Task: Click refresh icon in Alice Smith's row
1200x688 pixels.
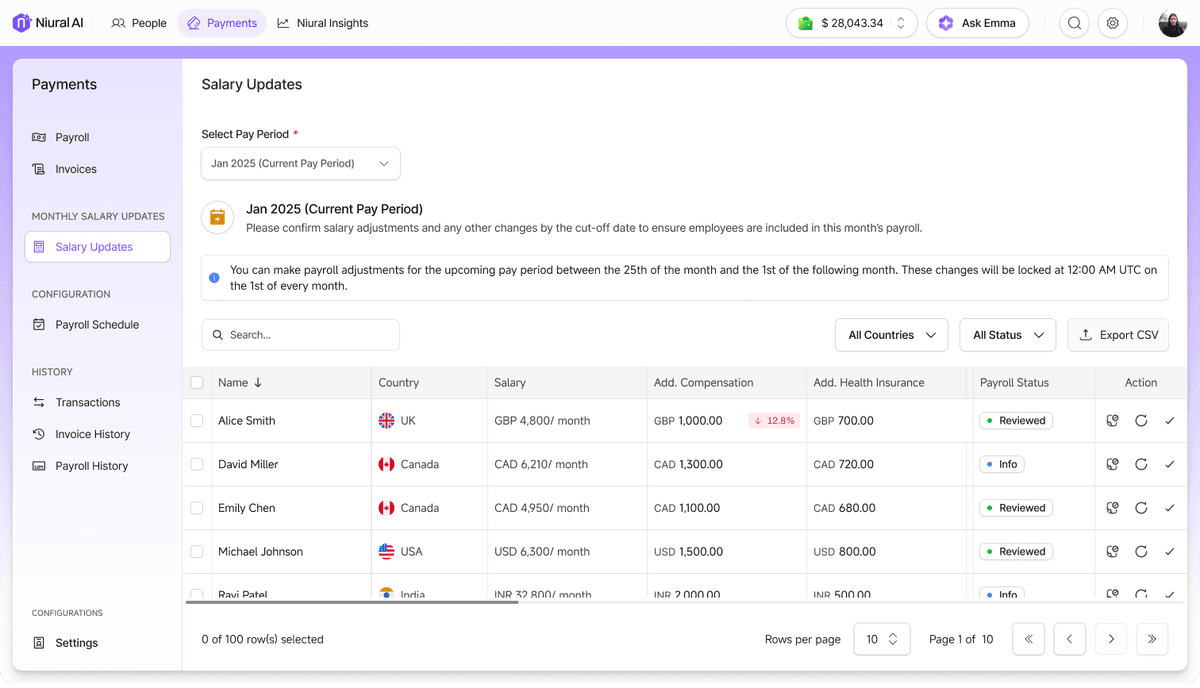Action: click(x=1141, y=421)
